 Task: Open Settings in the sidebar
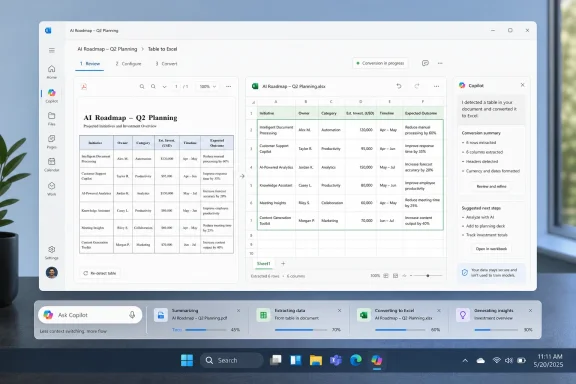pyautogui.click(x=51, y=252)
